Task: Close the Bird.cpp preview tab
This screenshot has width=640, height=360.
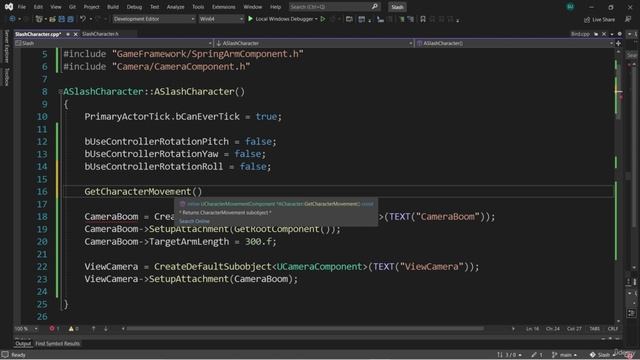Action: pos(604,34)
